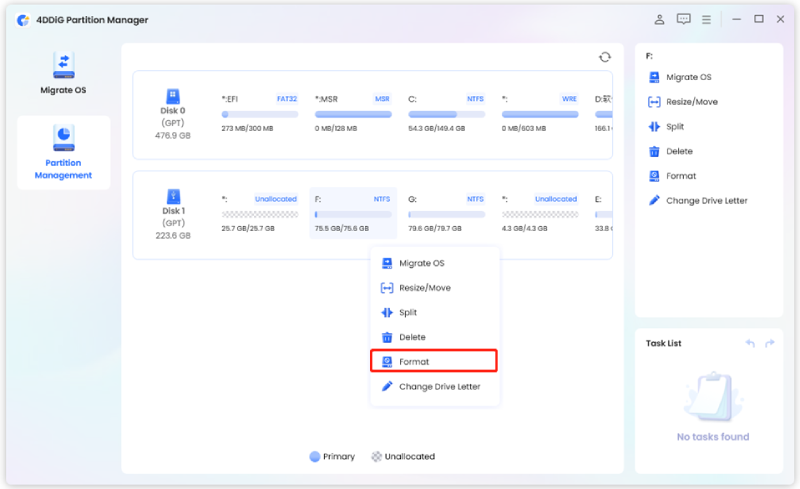Click Format icon in right panel
The width and height of the screenshot is (800, 489).
click(654, 176)
